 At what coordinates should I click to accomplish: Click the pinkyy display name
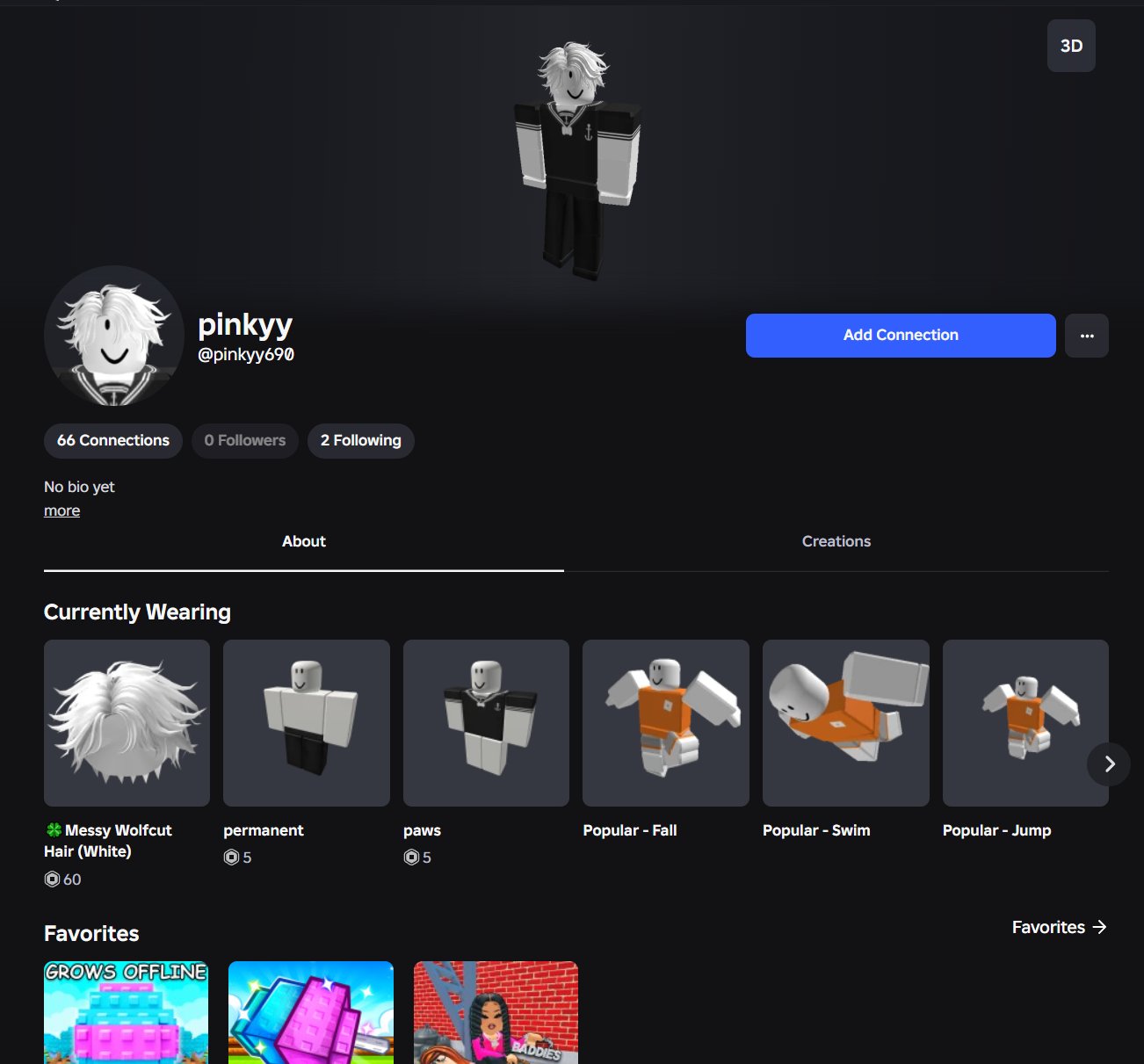245,325
